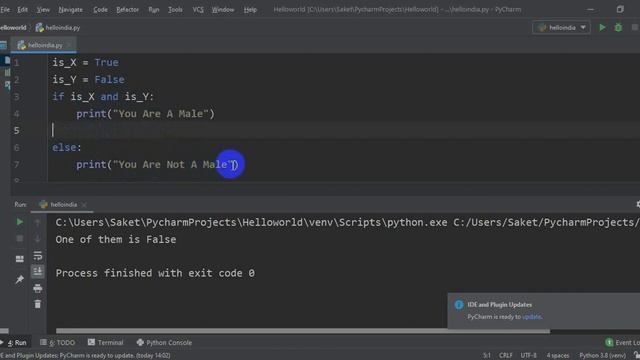
Task: Open the Run panel settings gear
Action: tap(638, 204)
